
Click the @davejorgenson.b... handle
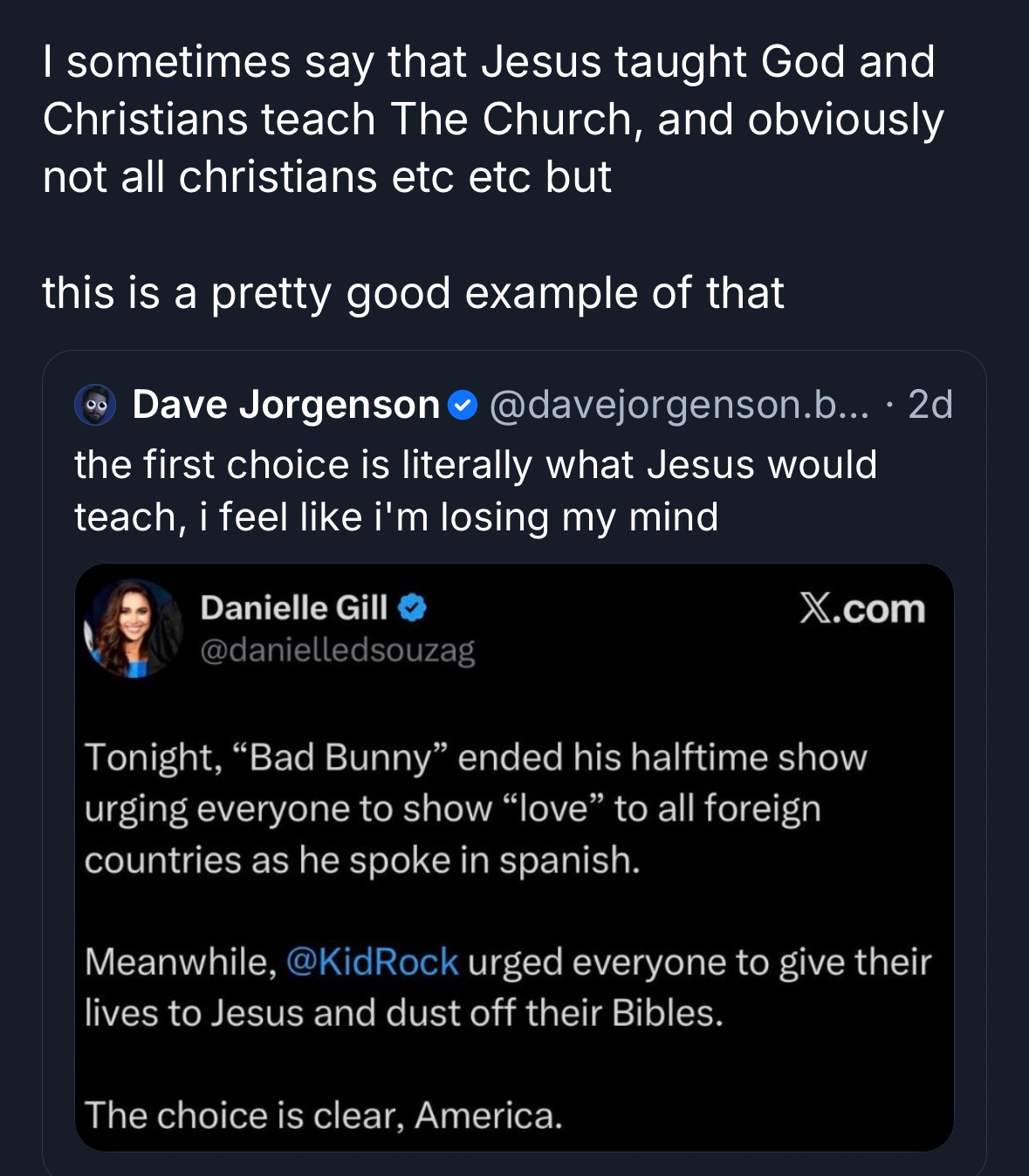pos(679,405)
